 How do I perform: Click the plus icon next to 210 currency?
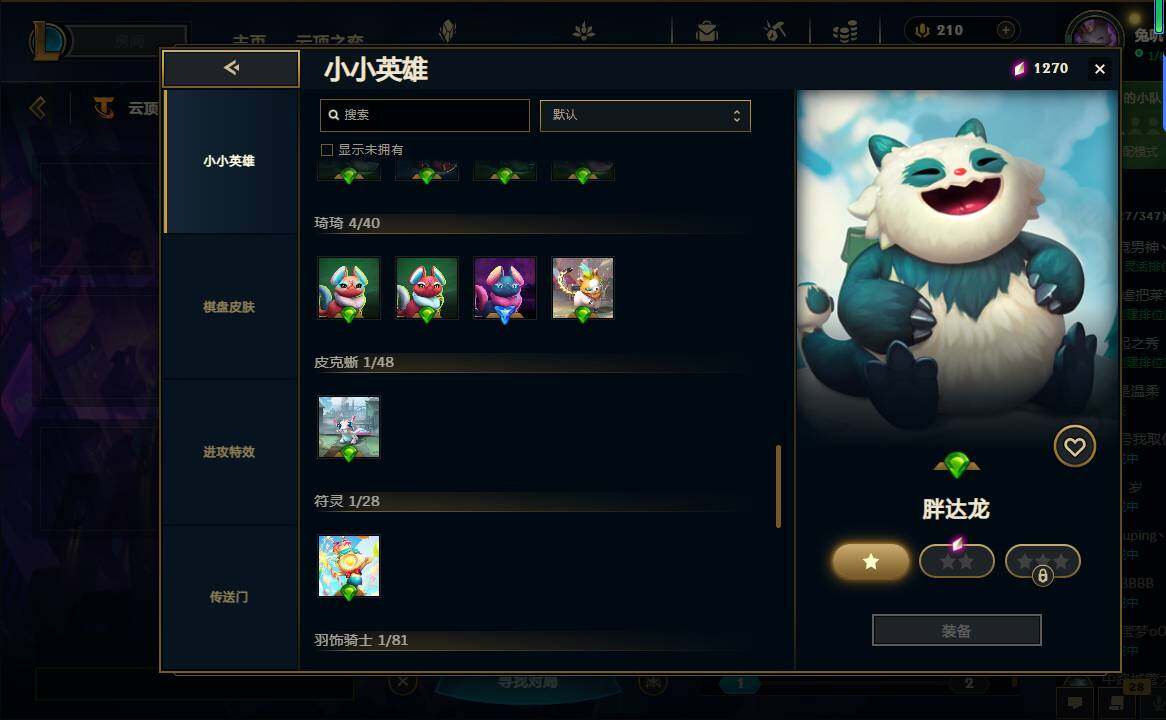click(1005, 30)
